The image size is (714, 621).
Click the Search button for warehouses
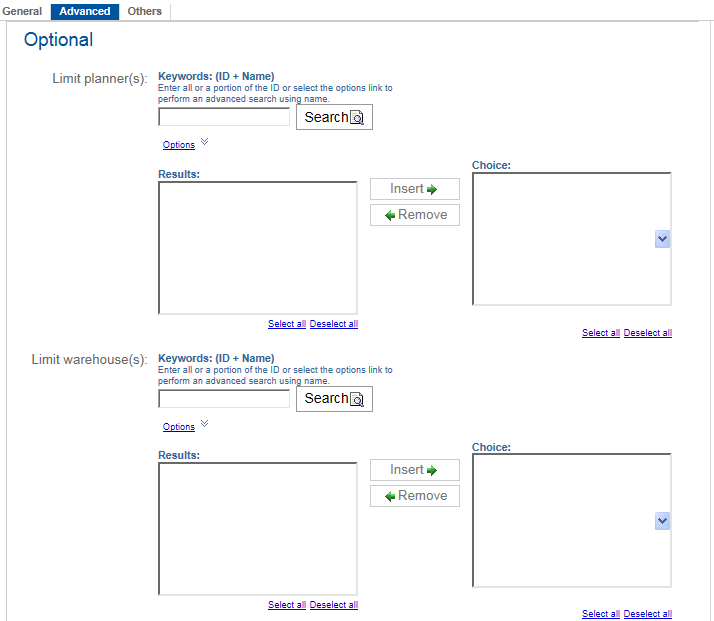coord(334,398)
